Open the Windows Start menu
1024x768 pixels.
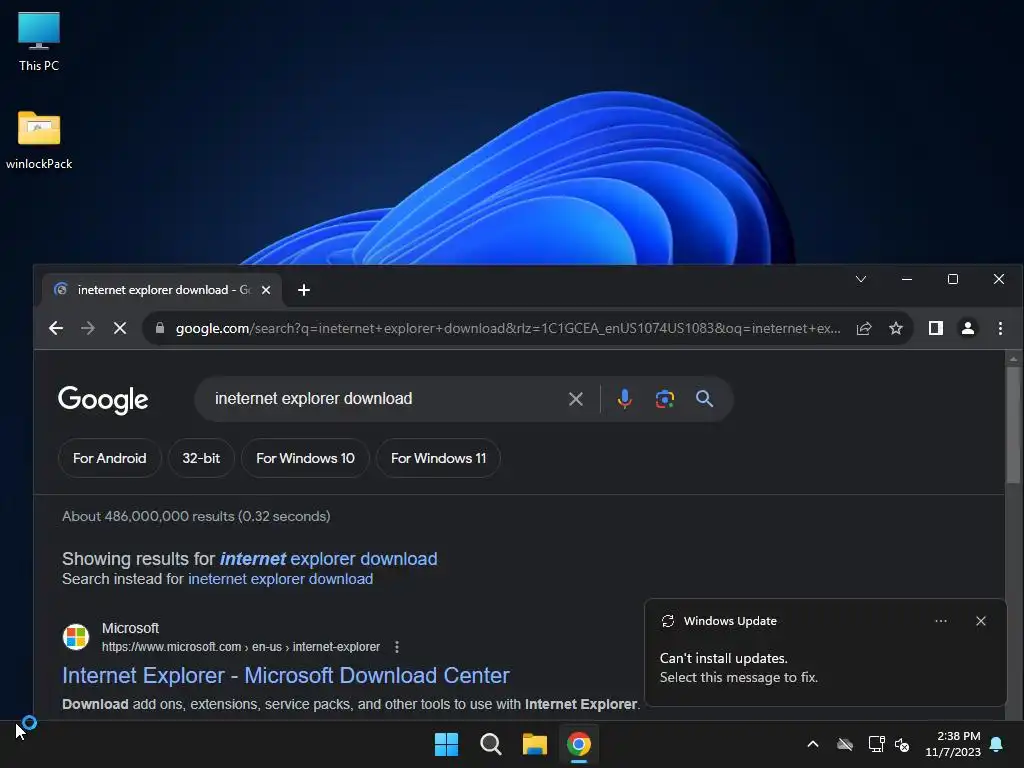tap(447, 744)
